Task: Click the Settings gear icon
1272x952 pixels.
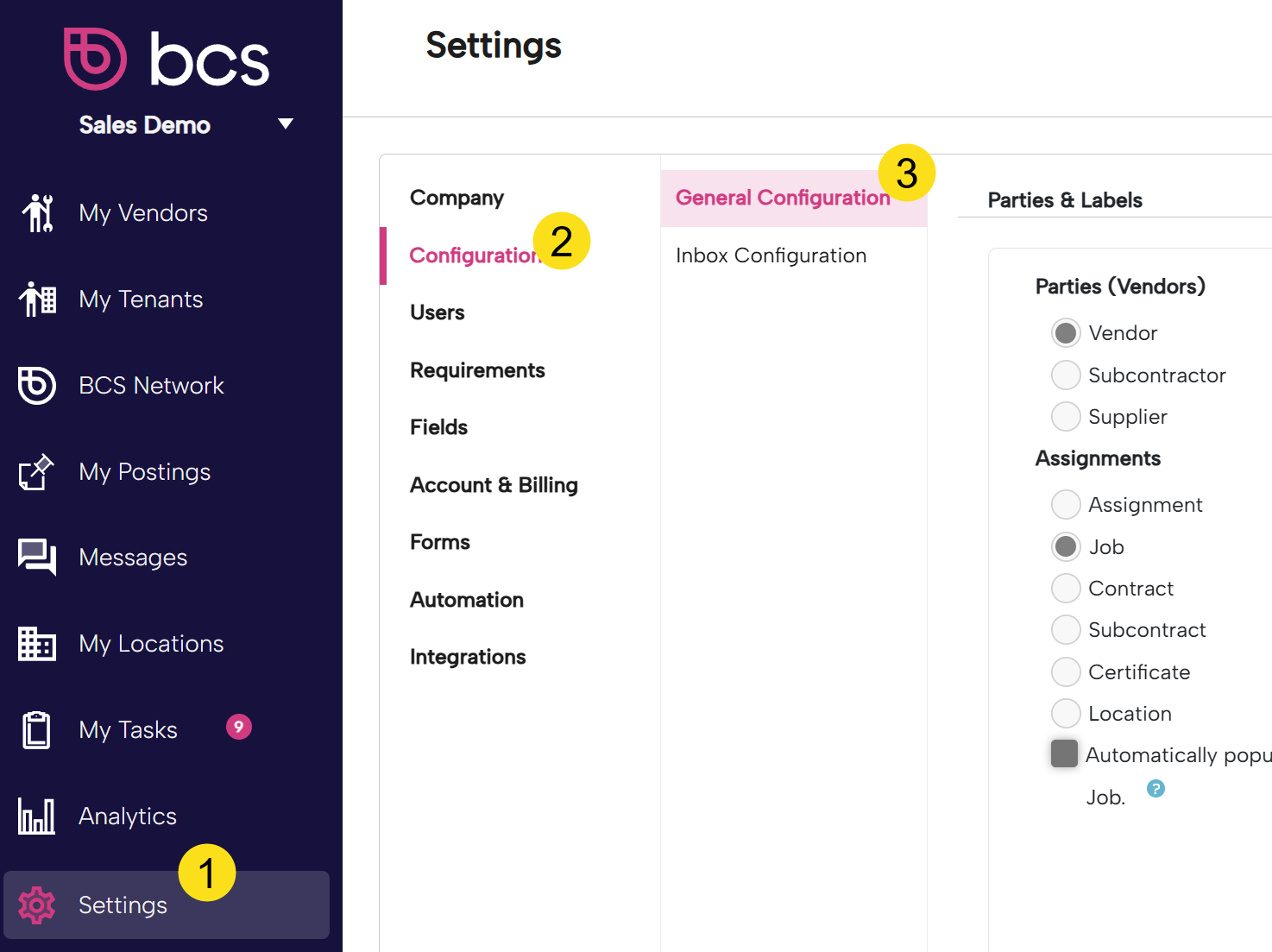Action: point(37,905)
